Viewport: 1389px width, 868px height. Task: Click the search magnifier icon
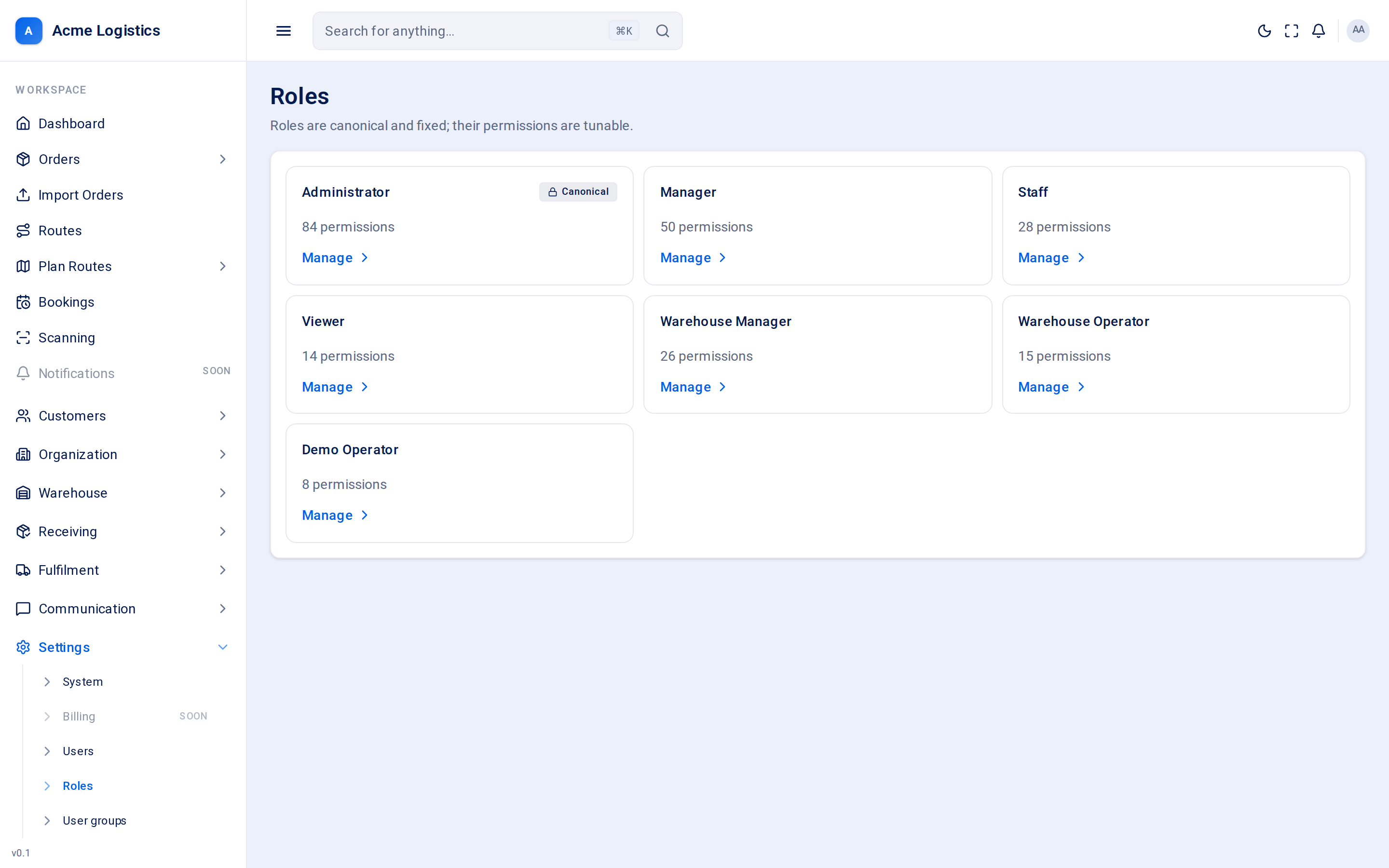[x=662, y=31]
